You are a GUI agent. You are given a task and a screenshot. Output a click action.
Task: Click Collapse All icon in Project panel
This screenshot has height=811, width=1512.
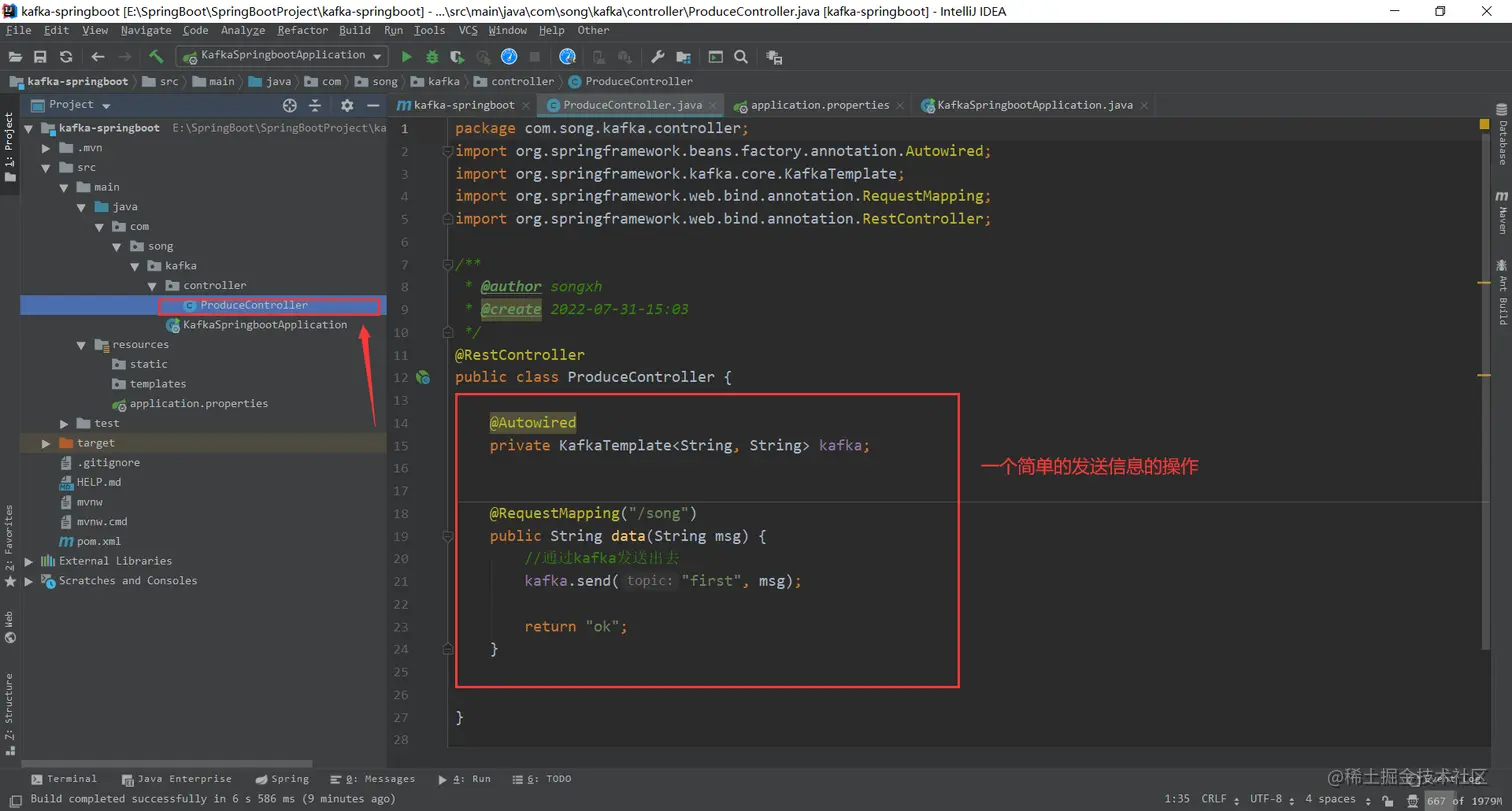[x=315, y=105]
